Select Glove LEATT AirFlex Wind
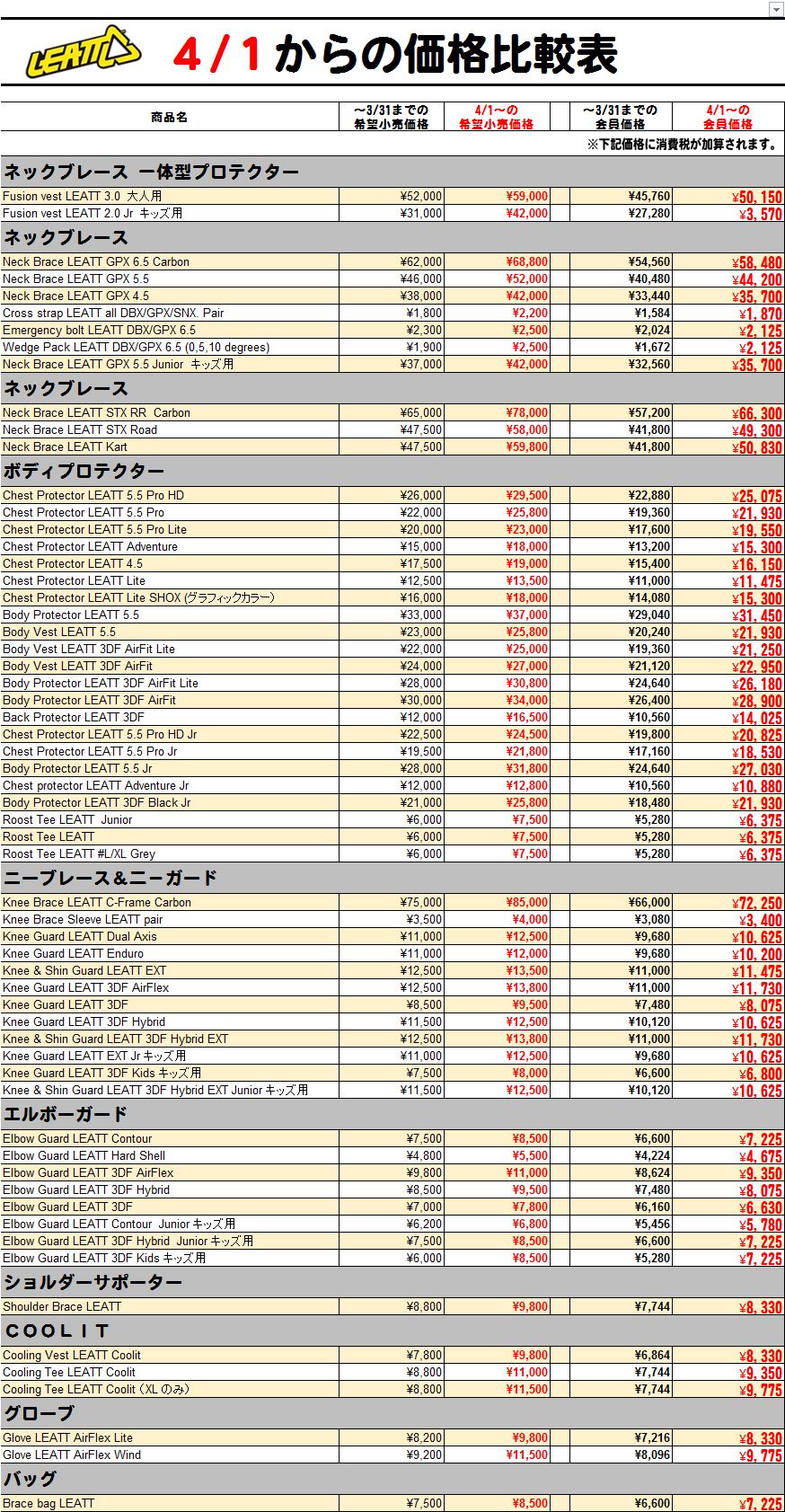The width and height of the screenshot is (785, 1512). click(x=72, y=1455)
